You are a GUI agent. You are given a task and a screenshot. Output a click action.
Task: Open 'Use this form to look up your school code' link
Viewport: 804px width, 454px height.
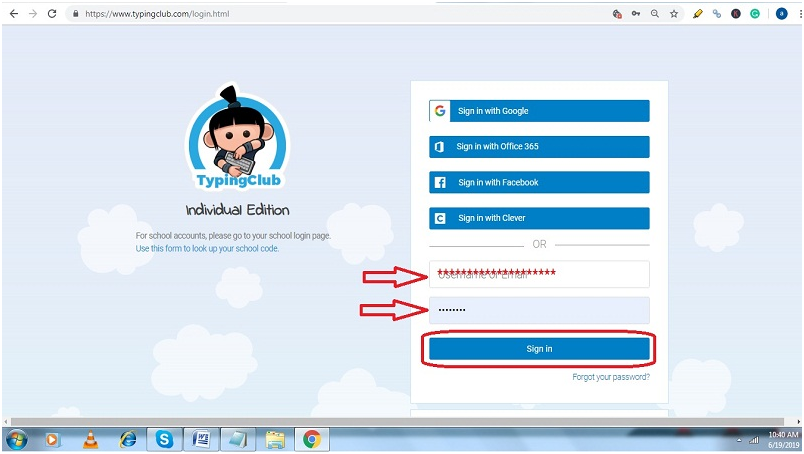pyautogui.click(x=207, y=248)
